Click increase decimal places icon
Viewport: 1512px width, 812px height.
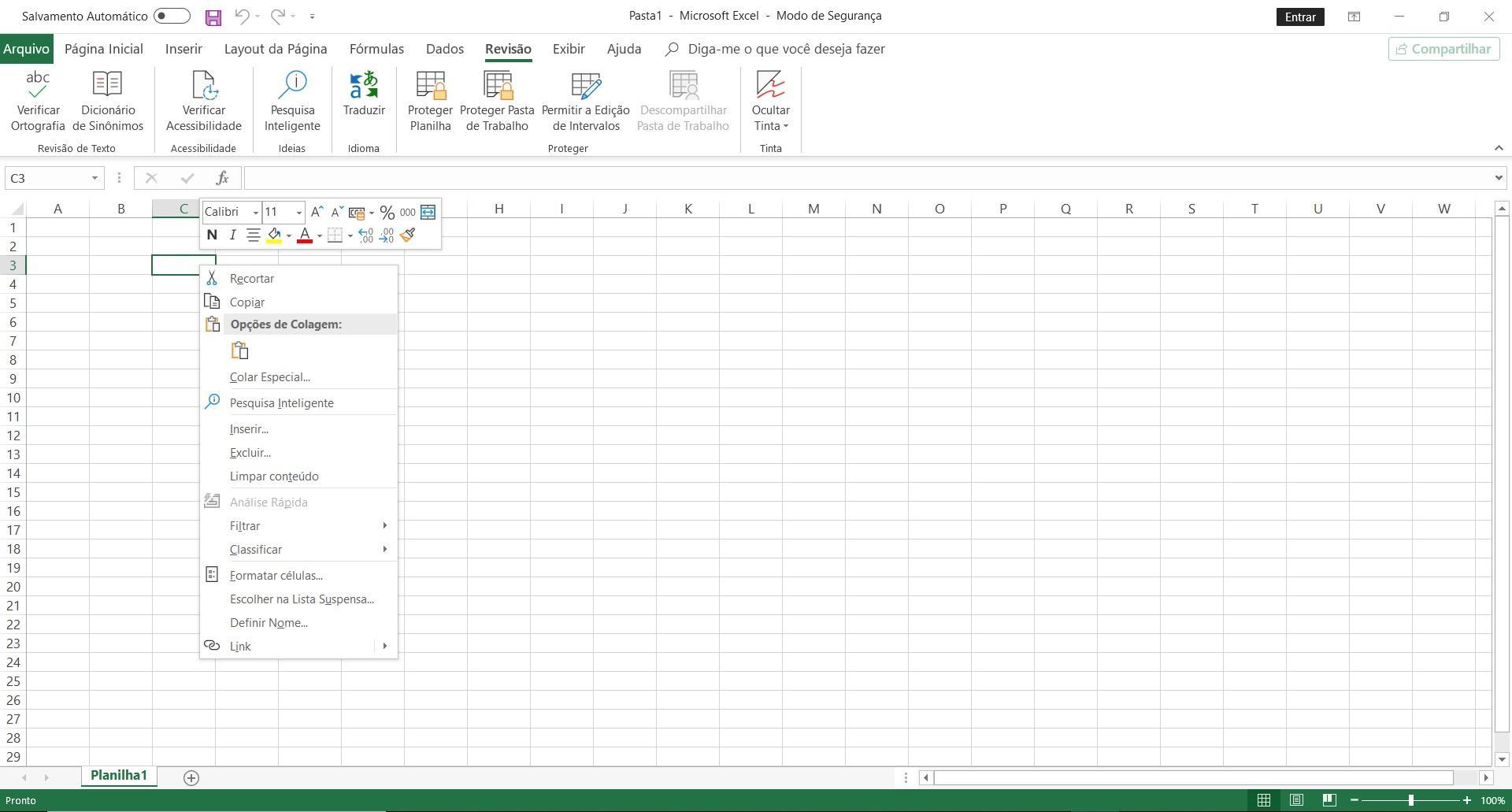coord(365,235)
